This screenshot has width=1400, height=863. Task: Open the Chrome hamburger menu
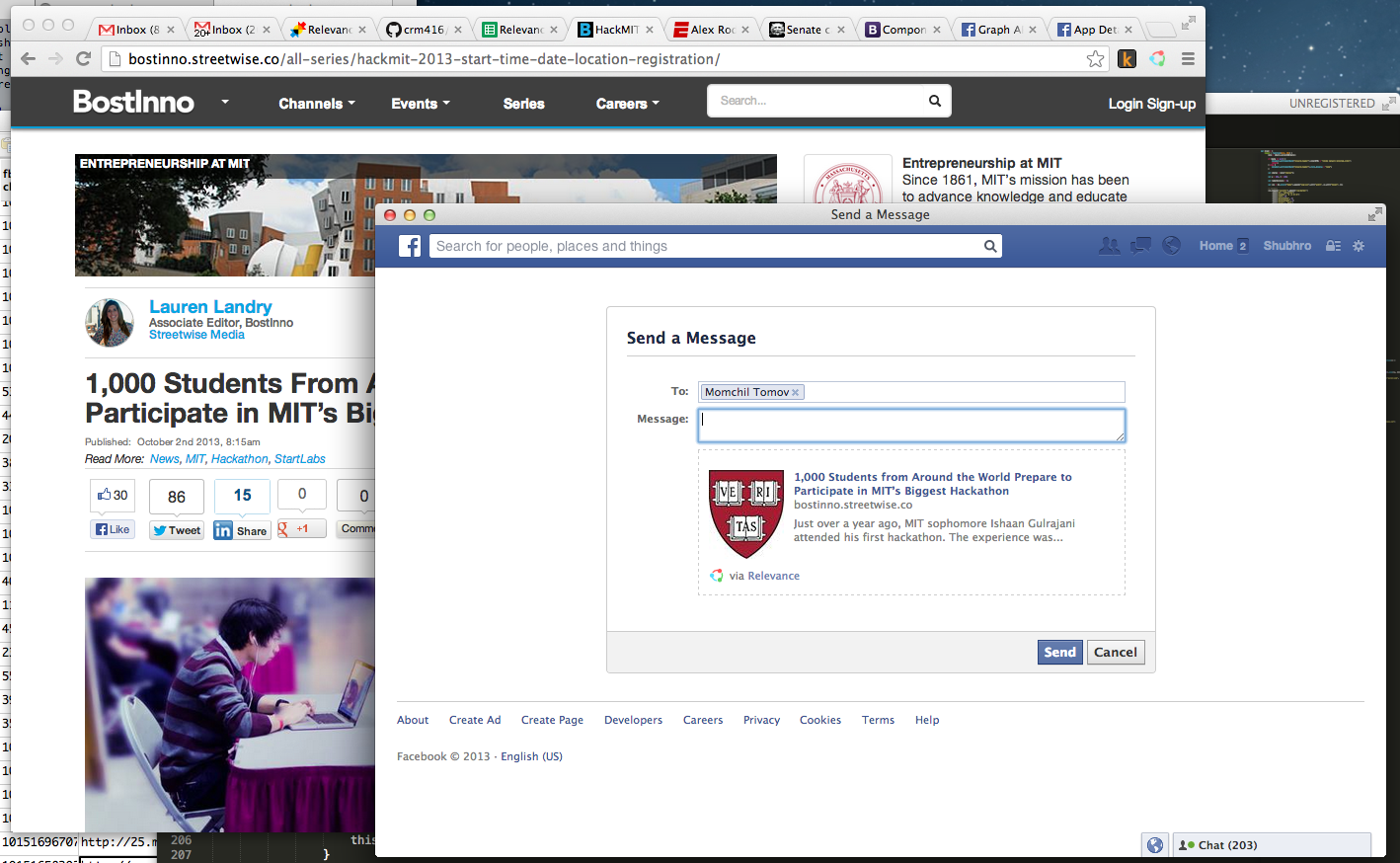(x=1188, y=59)
